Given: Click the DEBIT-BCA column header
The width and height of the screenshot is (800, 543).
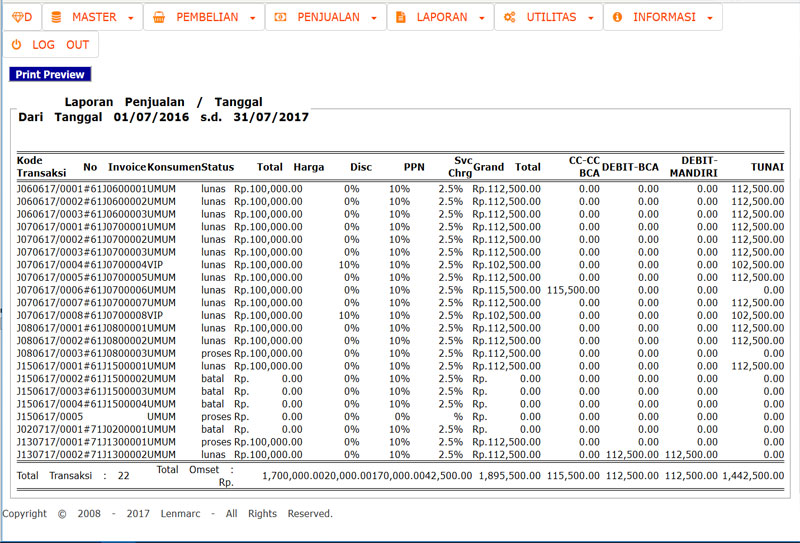Looking at the screenshot, I should tap(630, 167).
